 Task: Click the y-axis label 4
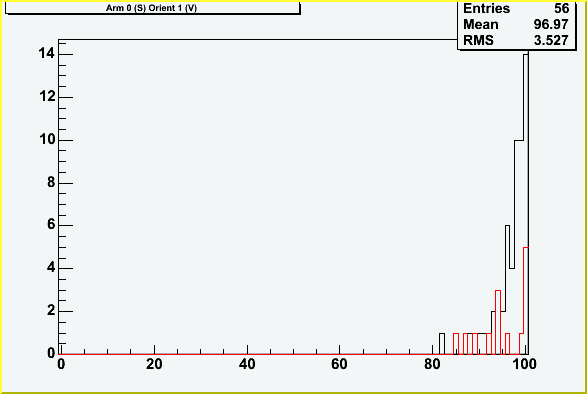(51, 267)
